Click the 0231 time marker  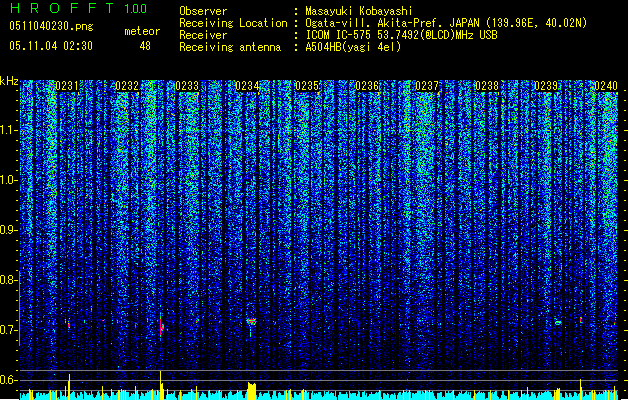[67, 86]
